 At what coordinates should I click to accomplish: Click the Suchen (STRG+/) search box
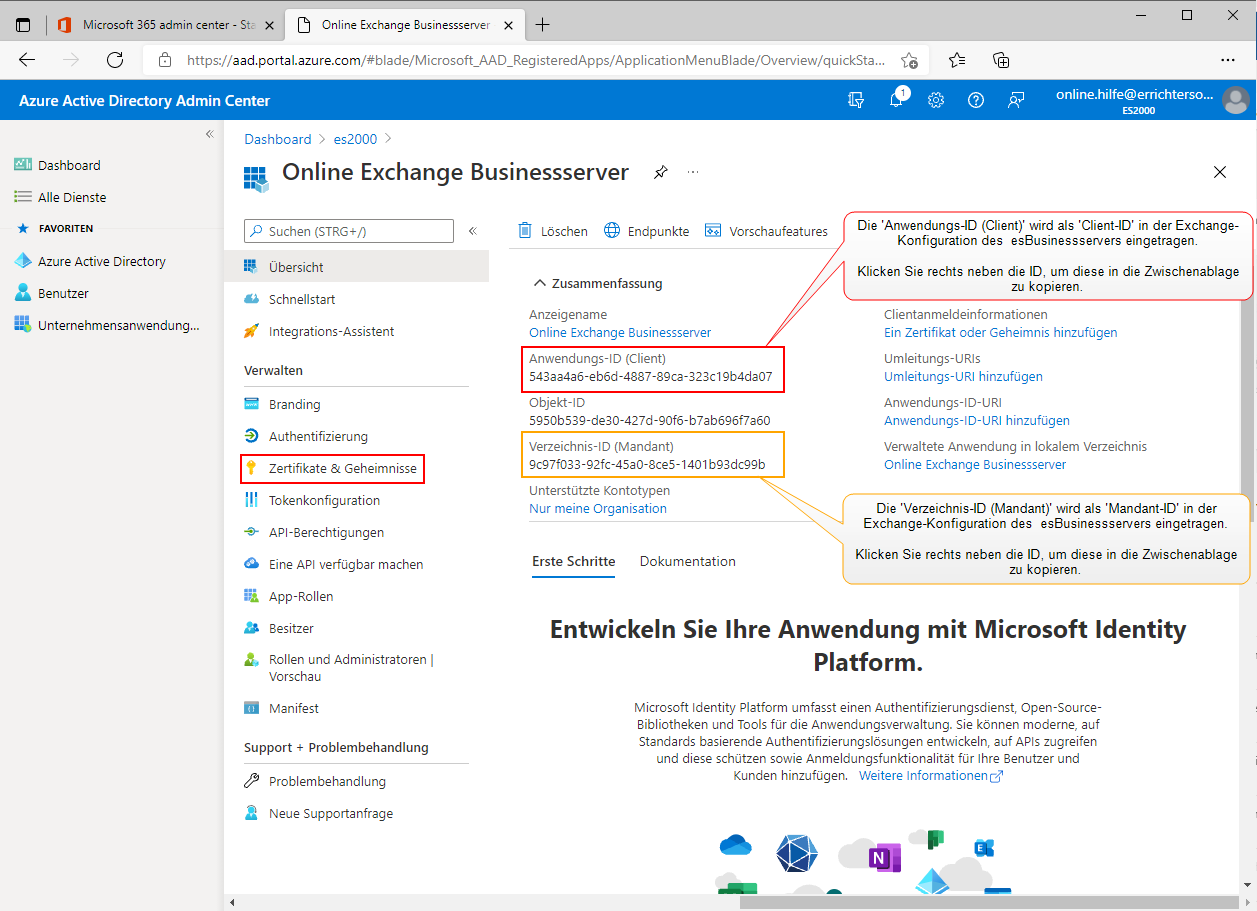click(349, 231)
